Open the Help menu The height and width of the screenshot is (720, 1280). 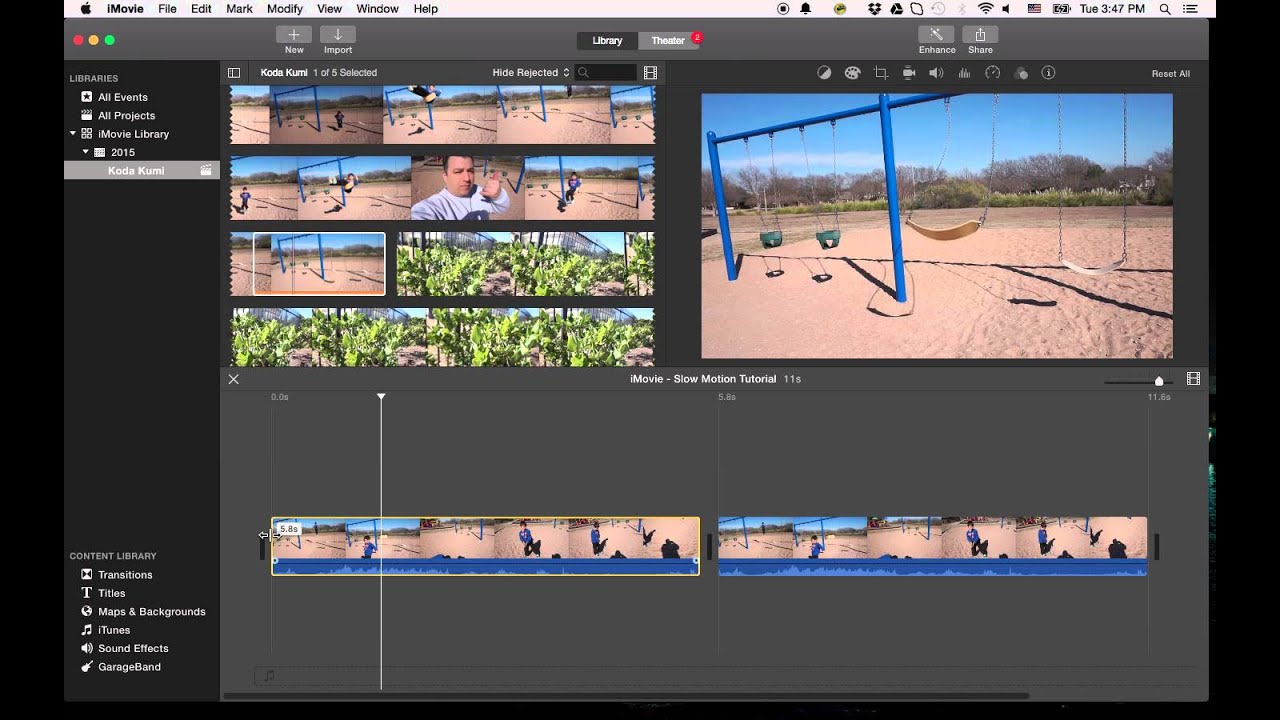pyautogui.click(x=426, y=9)
